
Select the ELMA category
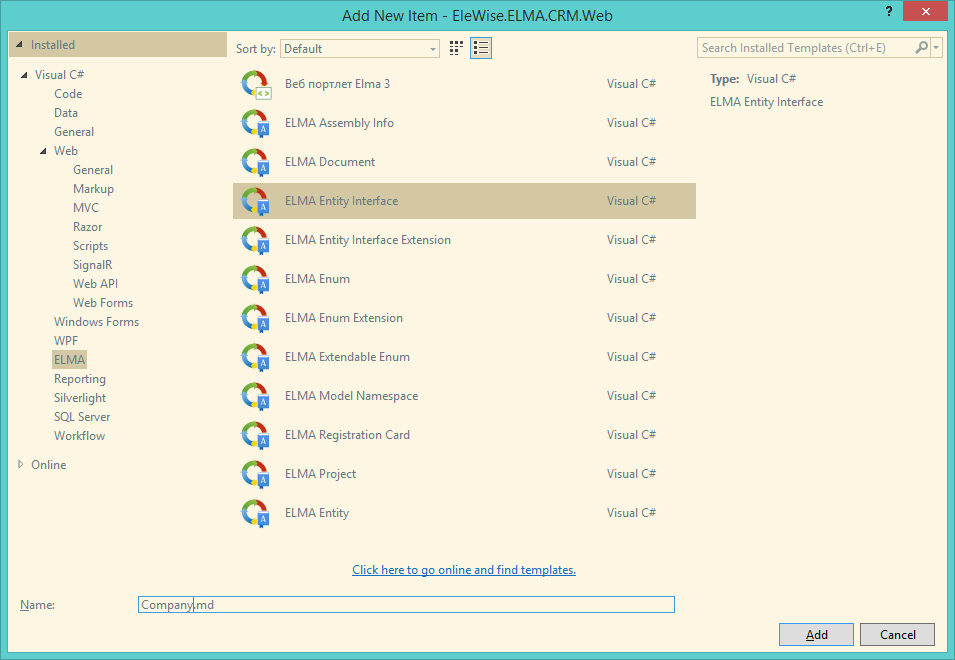tap(69, 359)
